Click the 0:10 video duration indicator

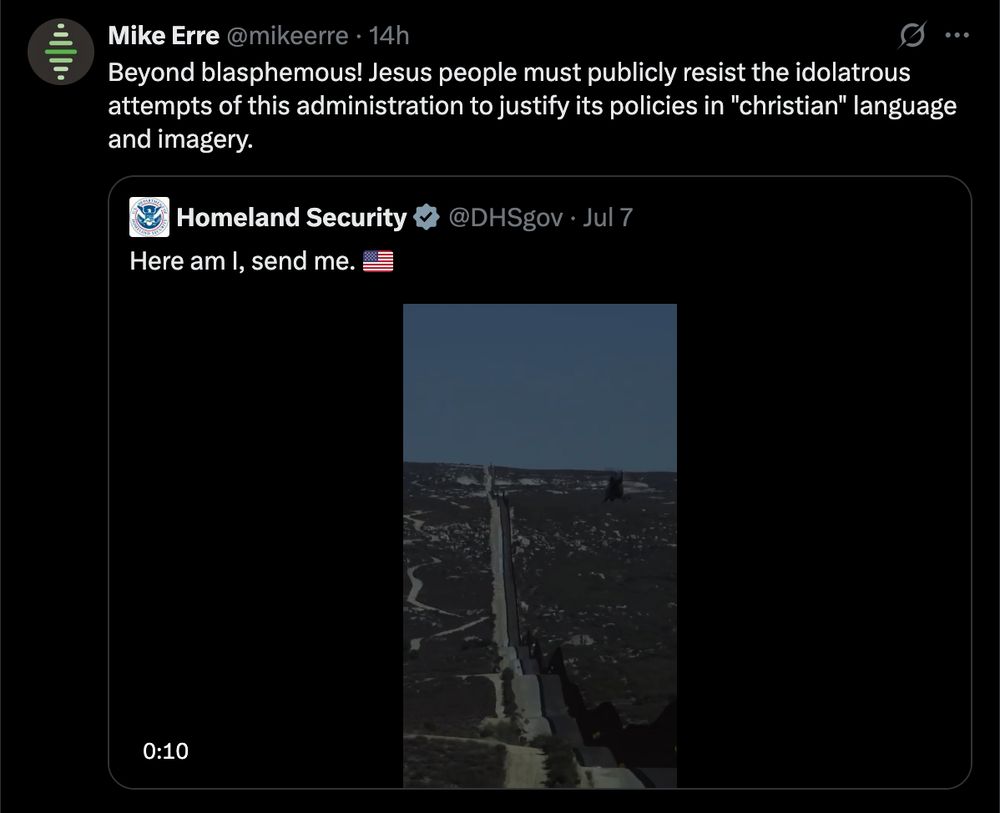[x=165, y=751]
